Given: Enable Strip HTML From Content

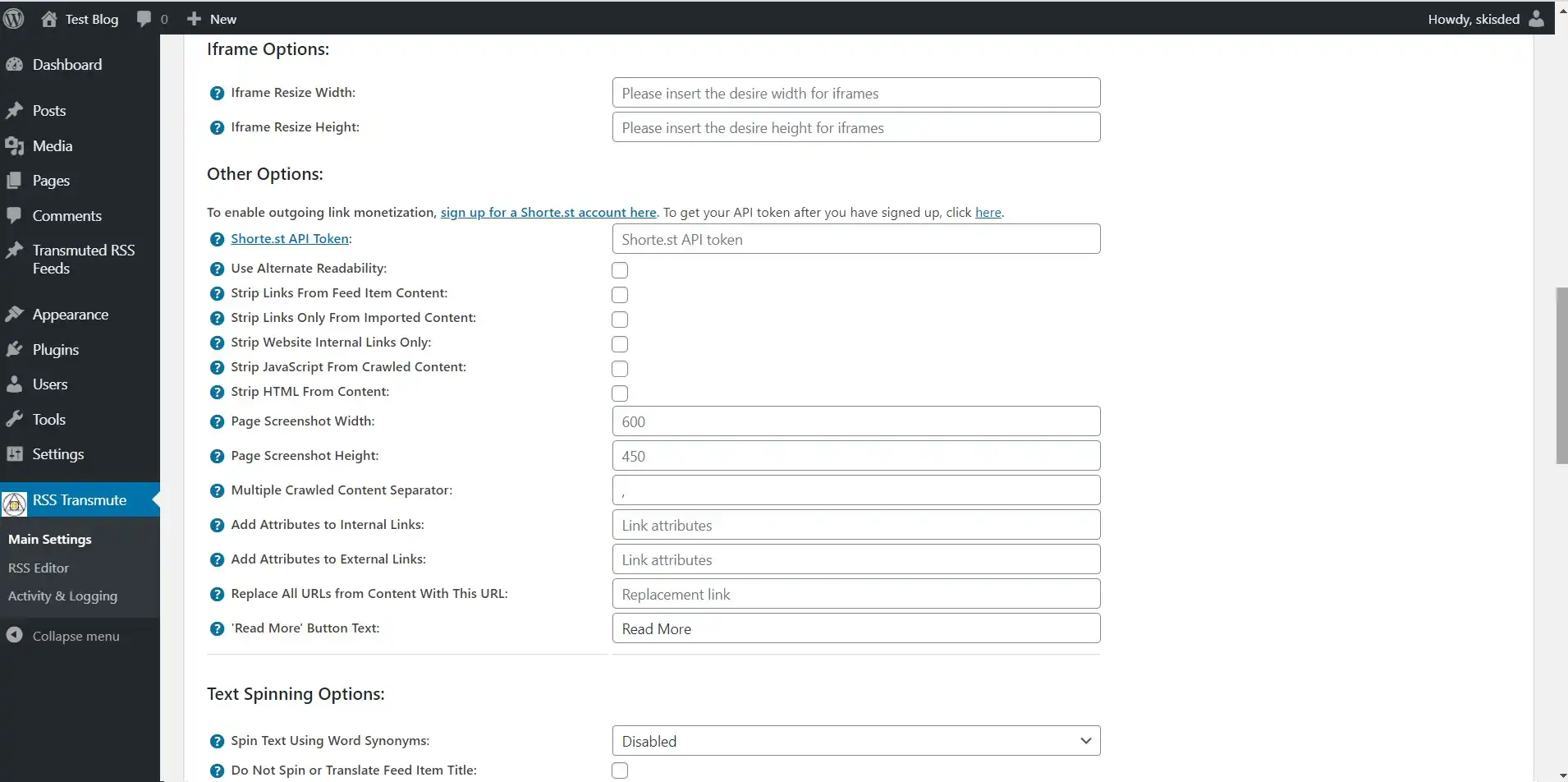Looking at the screenshot, I should point(620,393).
